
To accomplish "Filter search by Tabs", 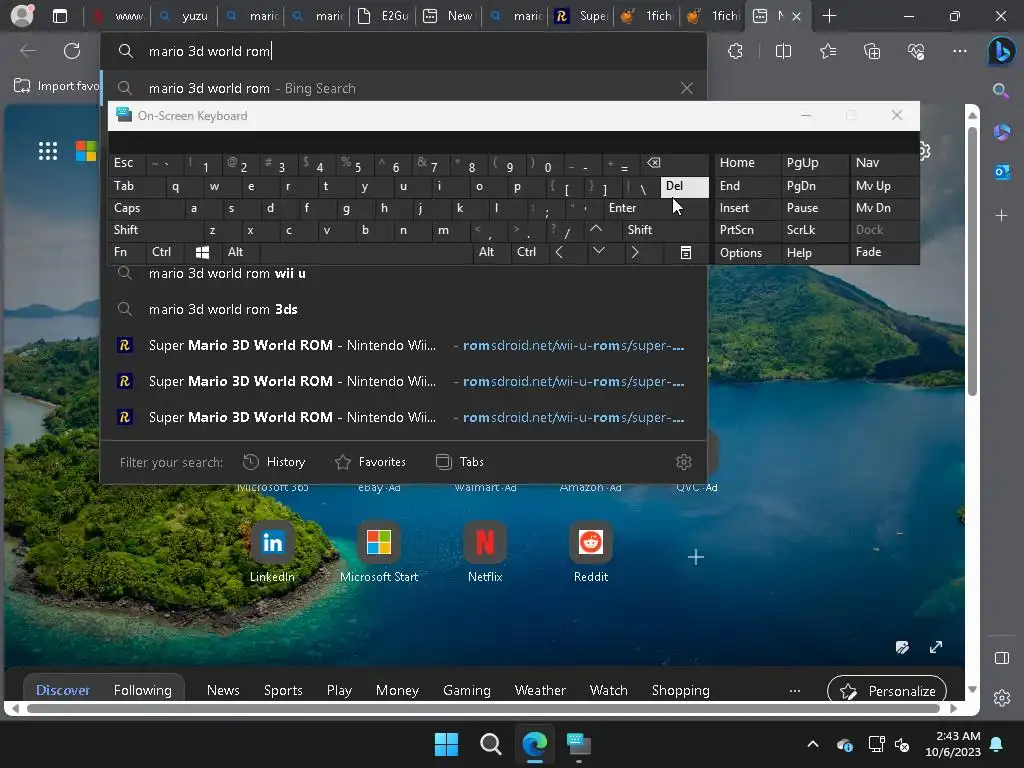I will coord(459,462).
